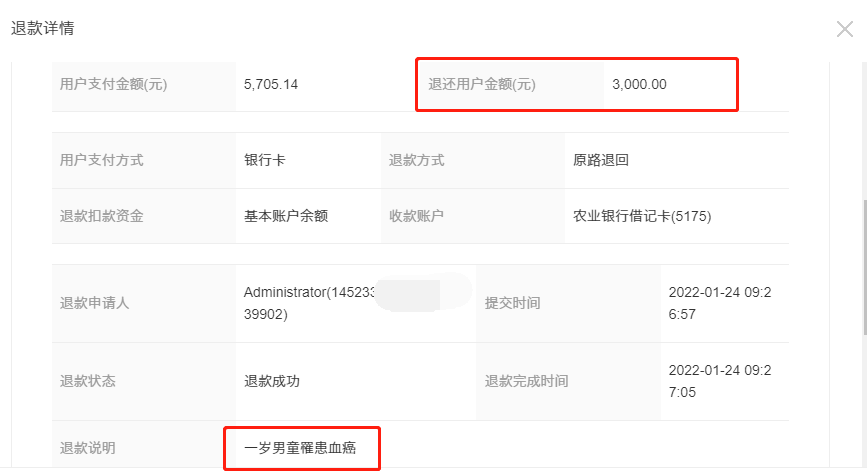Screen dimensions: 867x475
Task: Select the refunded amount 3,000.00
Action: click(639, 85)
